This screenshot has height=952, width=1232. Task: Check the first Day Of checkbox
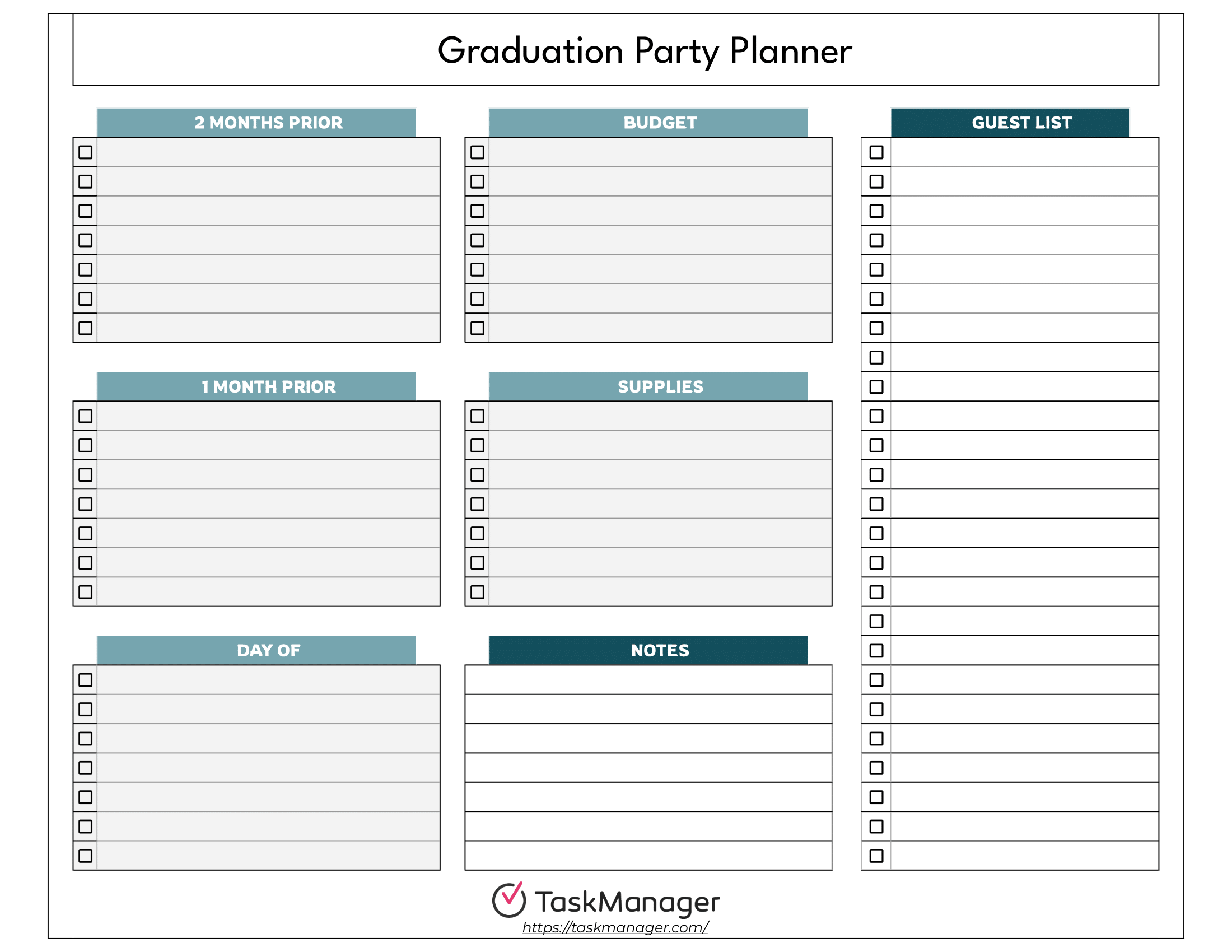click(85, 680)
